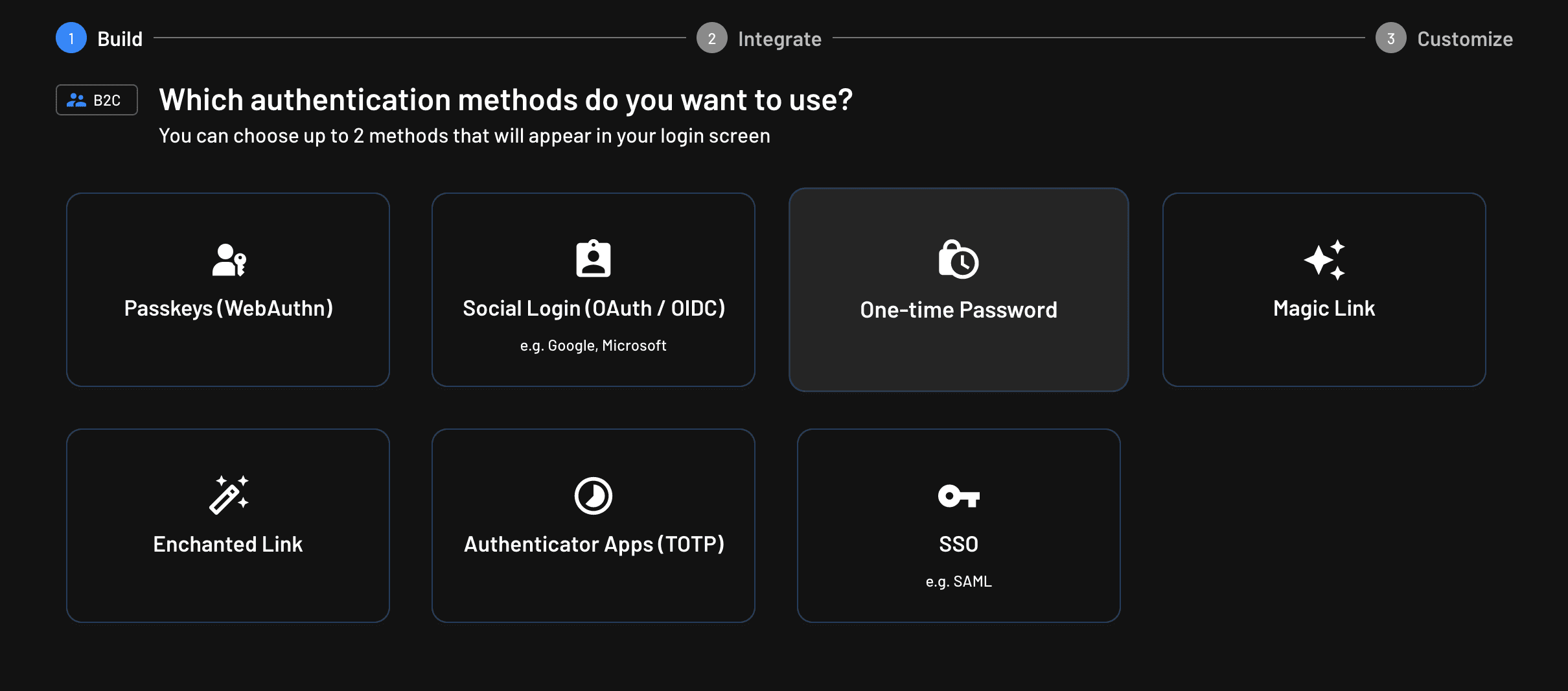Choose the Social Login (OAuth / OIDC) label
1568x691 pixels.
[594, 309]
